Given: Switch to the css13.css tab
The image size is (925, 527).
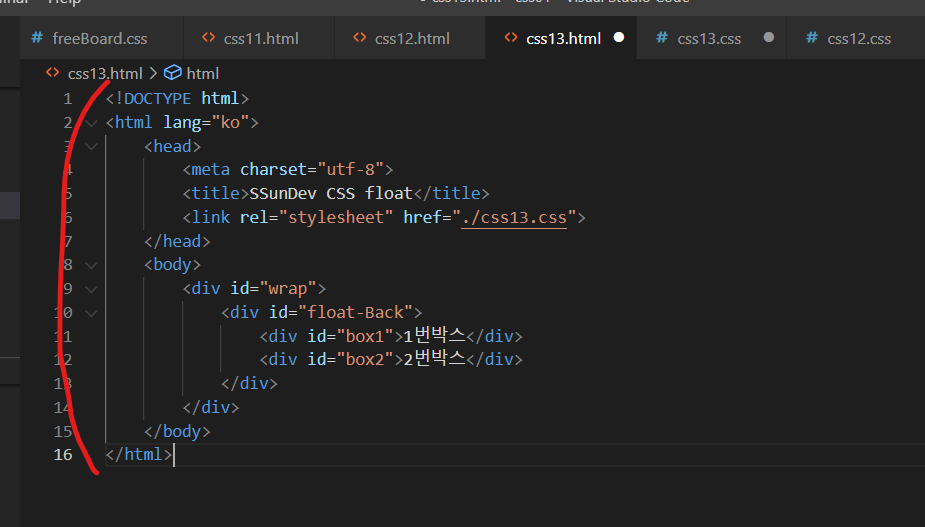Looking at the screenshot, I should pos(711,38).
